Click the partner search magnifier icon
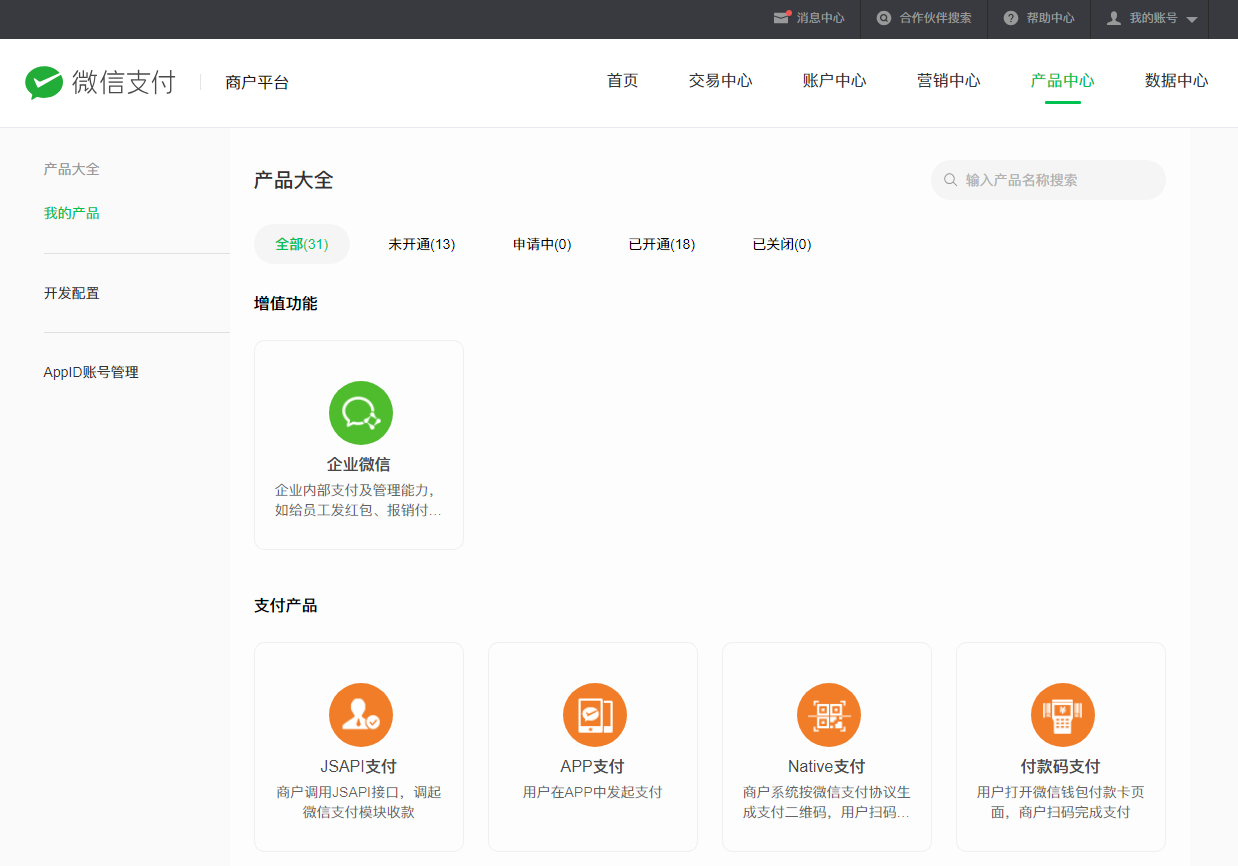The height and width of the screenshot is (866, 1238). [x=884, y=18]
